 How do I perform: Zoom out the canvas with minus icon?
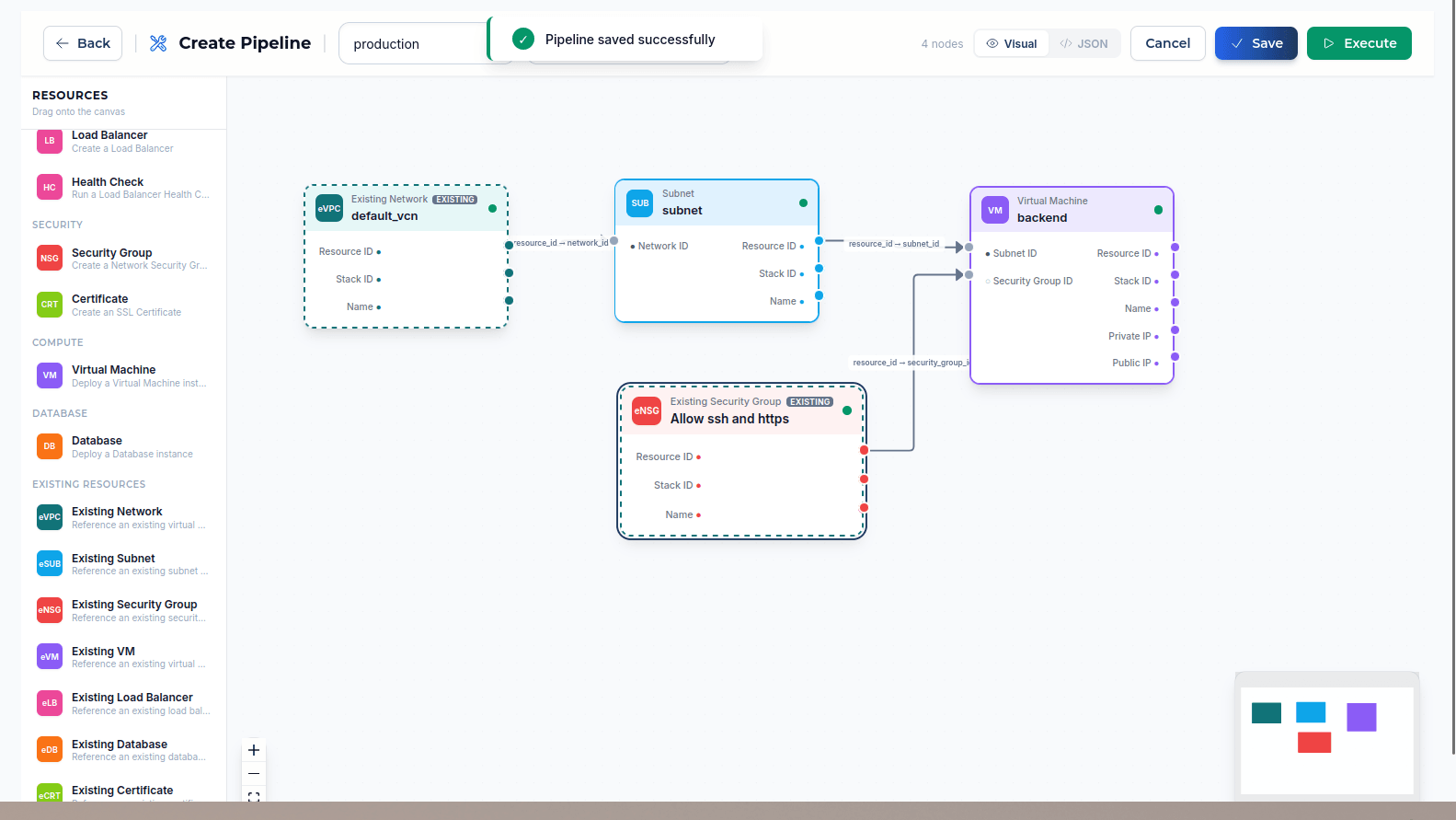coord(254,774)
